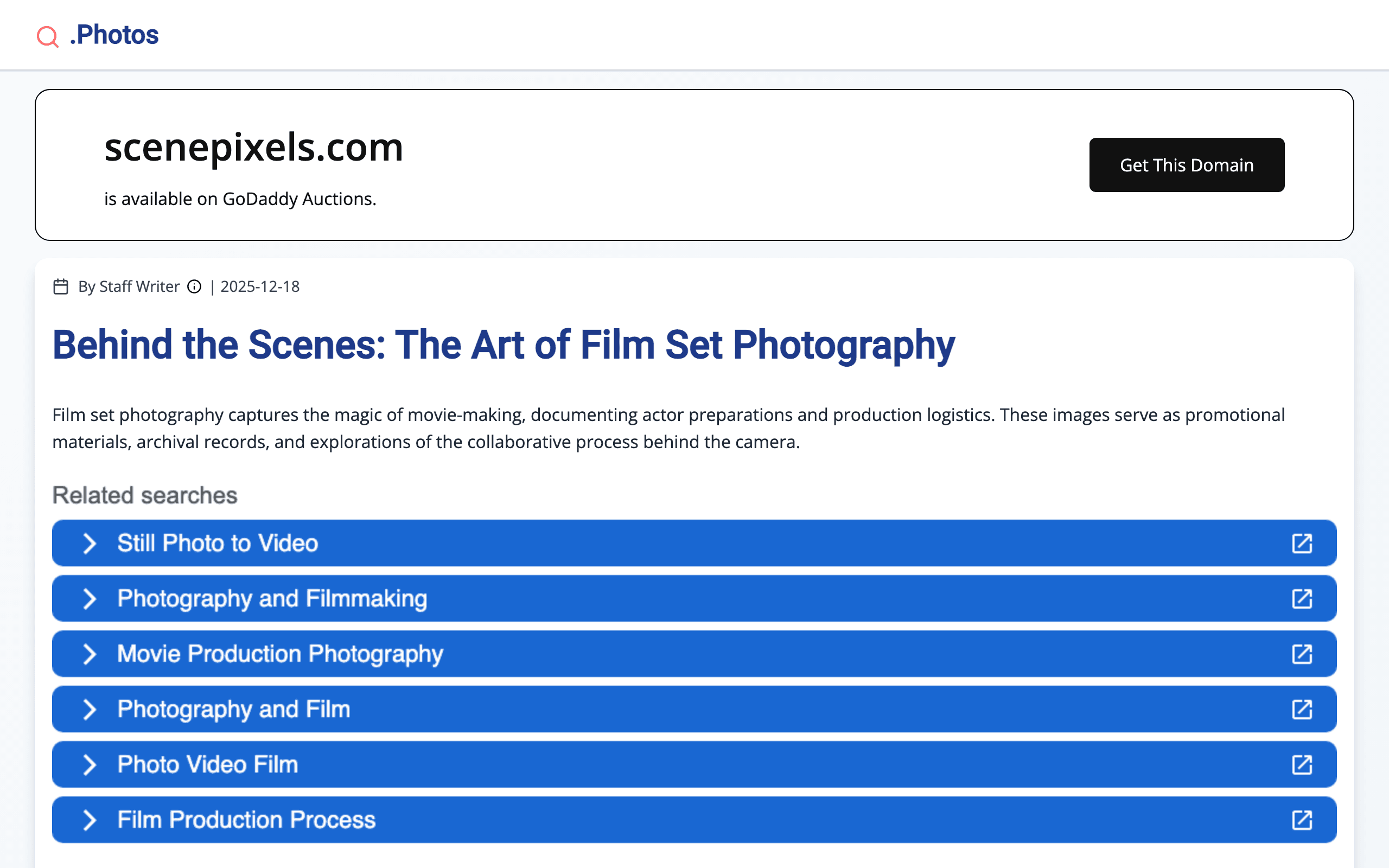The width and height of the screenshot is (1389, 868).
Task: Click the red search magnifier icon
Action: pos(47,36)
